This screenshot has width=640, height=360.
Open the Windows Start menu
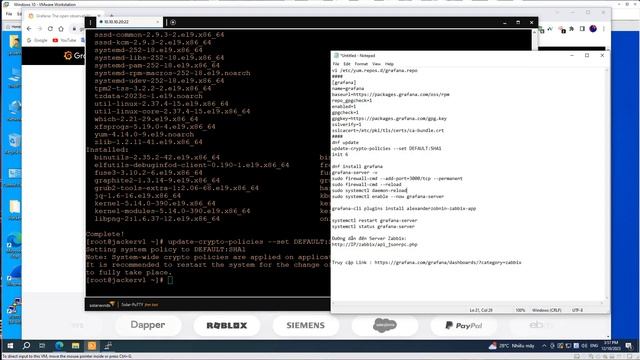pos(10,346)
